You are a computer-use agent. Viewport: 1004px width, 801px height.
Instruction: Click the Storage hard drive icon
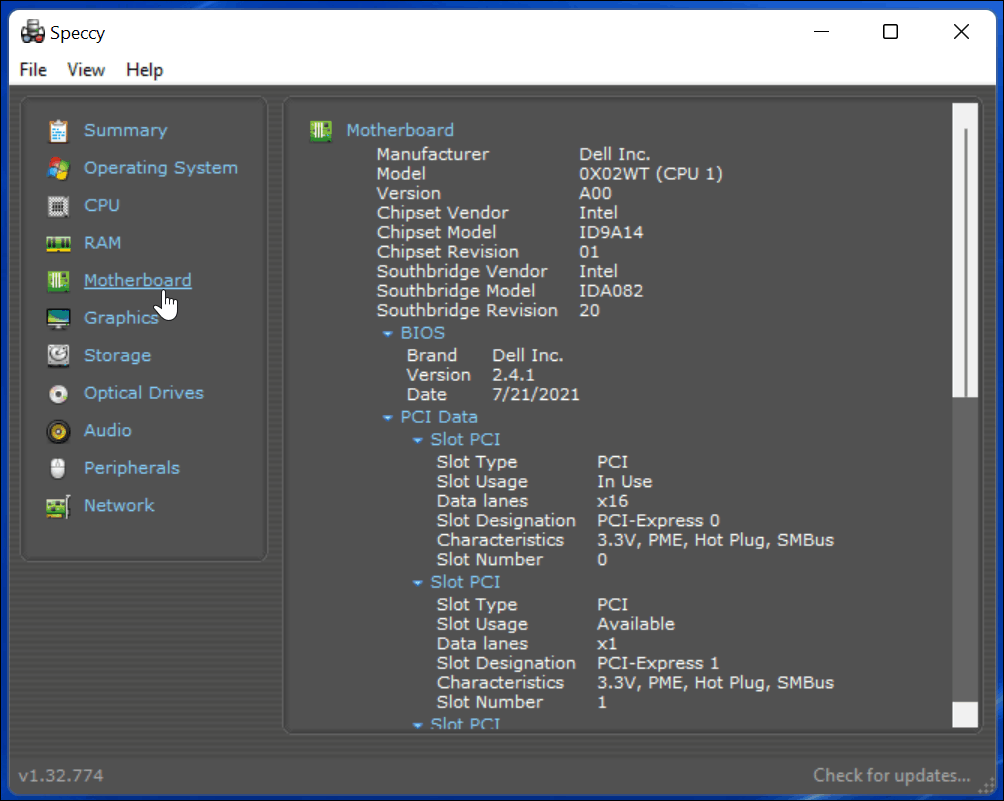pos(58,355)
